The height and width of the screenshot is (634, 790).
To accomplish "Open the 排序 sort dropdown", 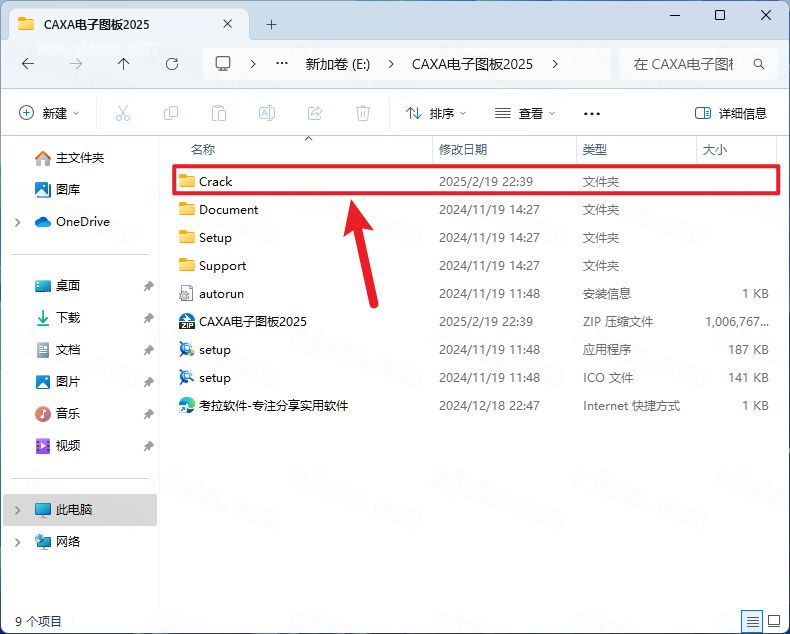I will point(436,113).
